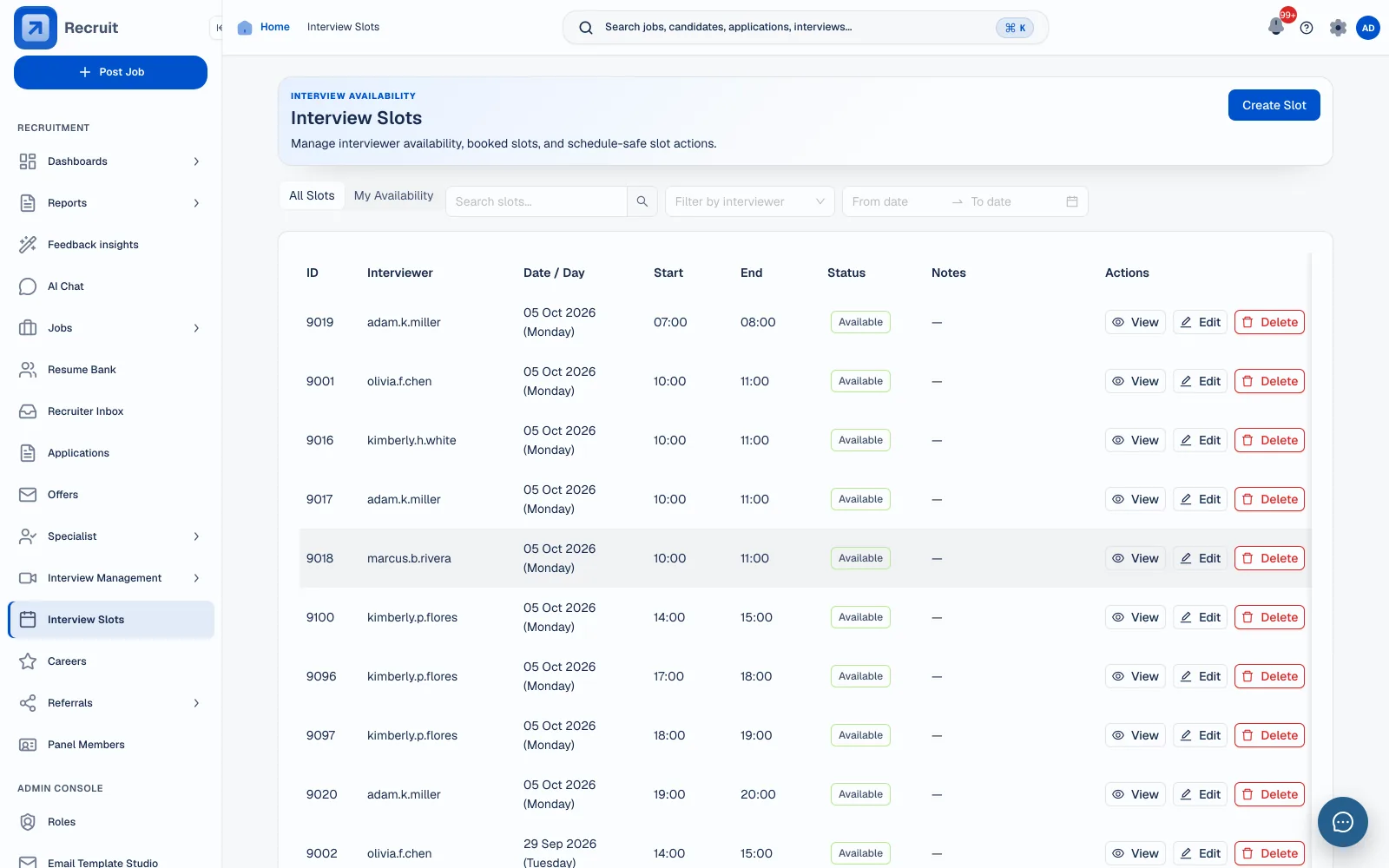Click the Interviewer column header
Image resolution: width=1389 pixels, height=868 pixels.
click(399, 273)
